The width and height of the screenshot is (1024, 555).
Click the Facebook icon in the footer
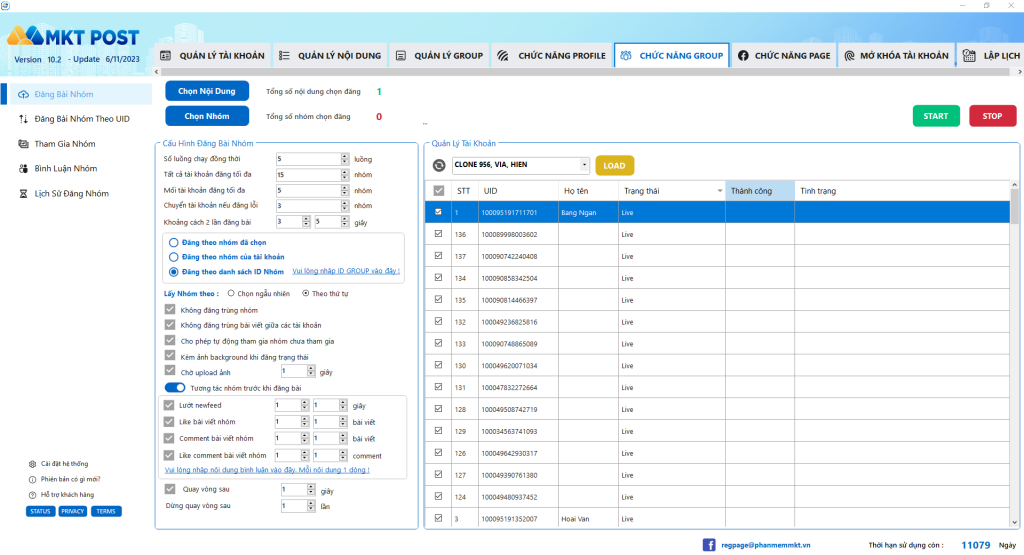point(709,545)
